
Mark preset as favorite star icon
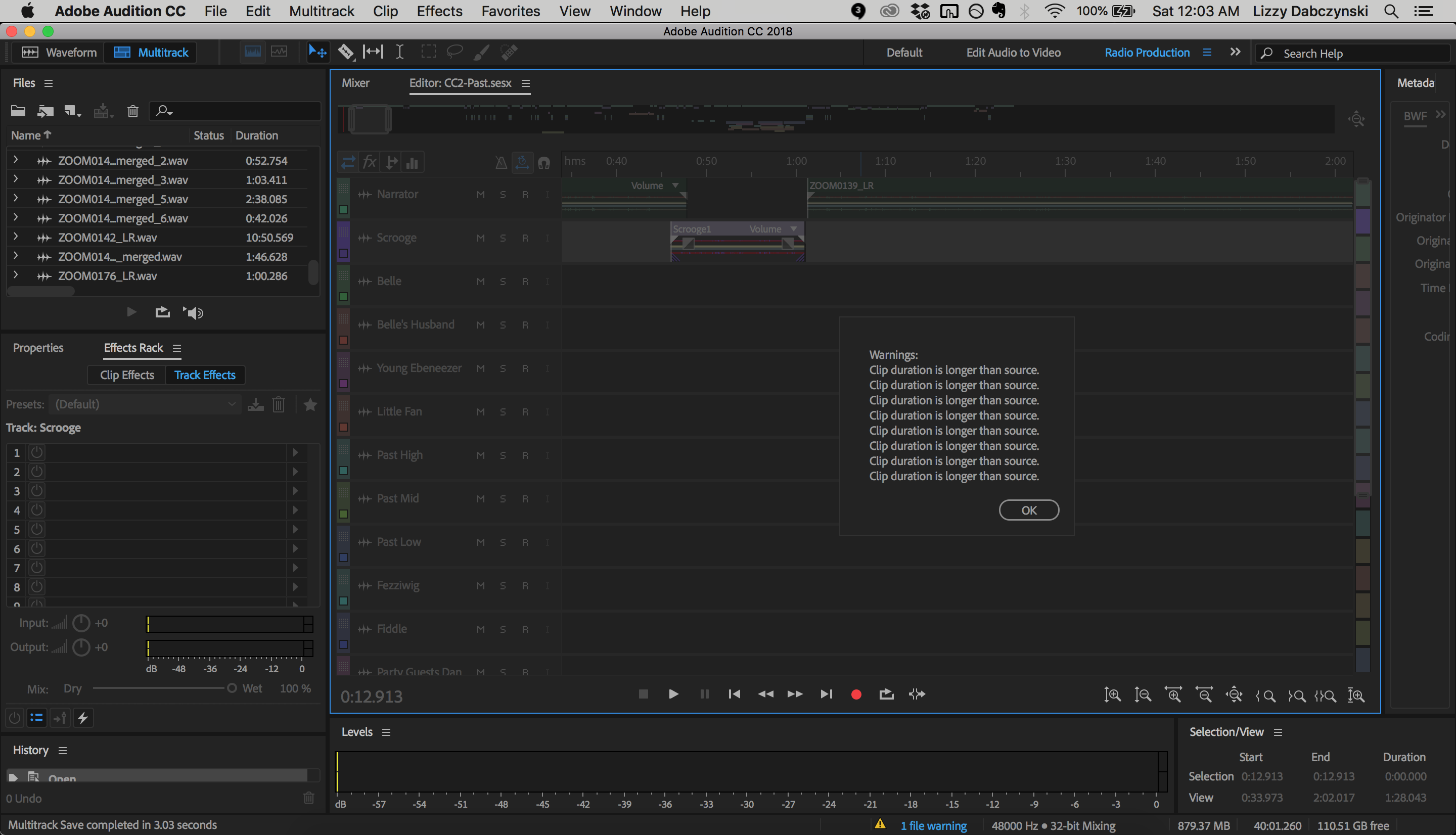[310, 405]
